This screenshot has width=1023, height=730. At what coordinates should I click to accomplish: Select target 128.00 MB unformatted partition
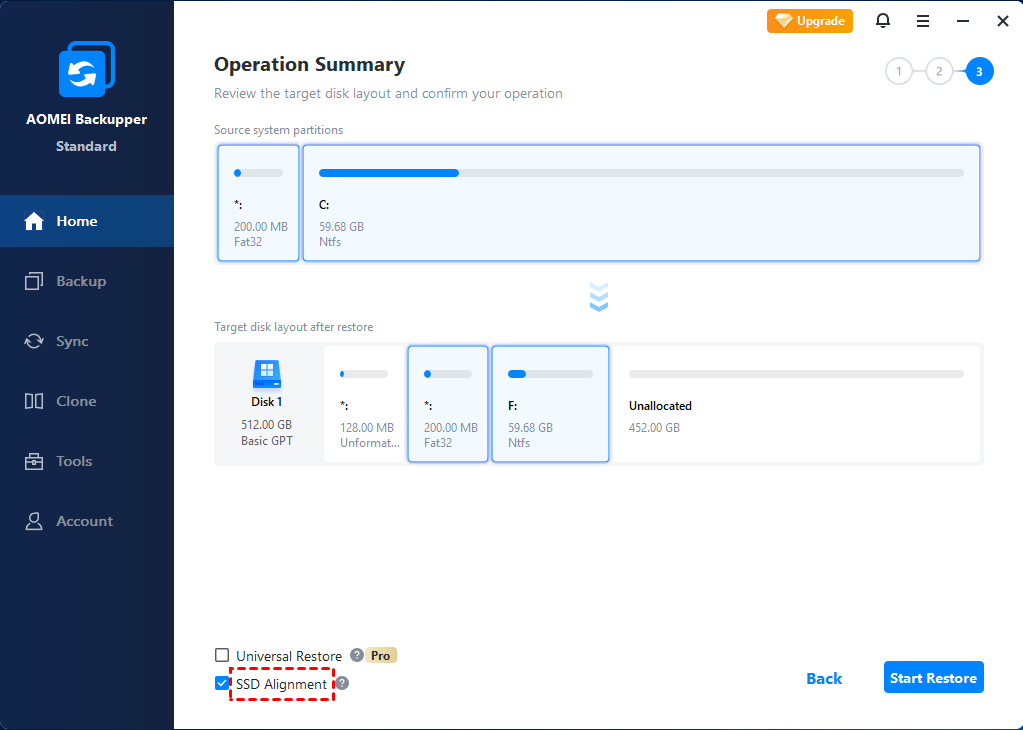click(365, 404)
